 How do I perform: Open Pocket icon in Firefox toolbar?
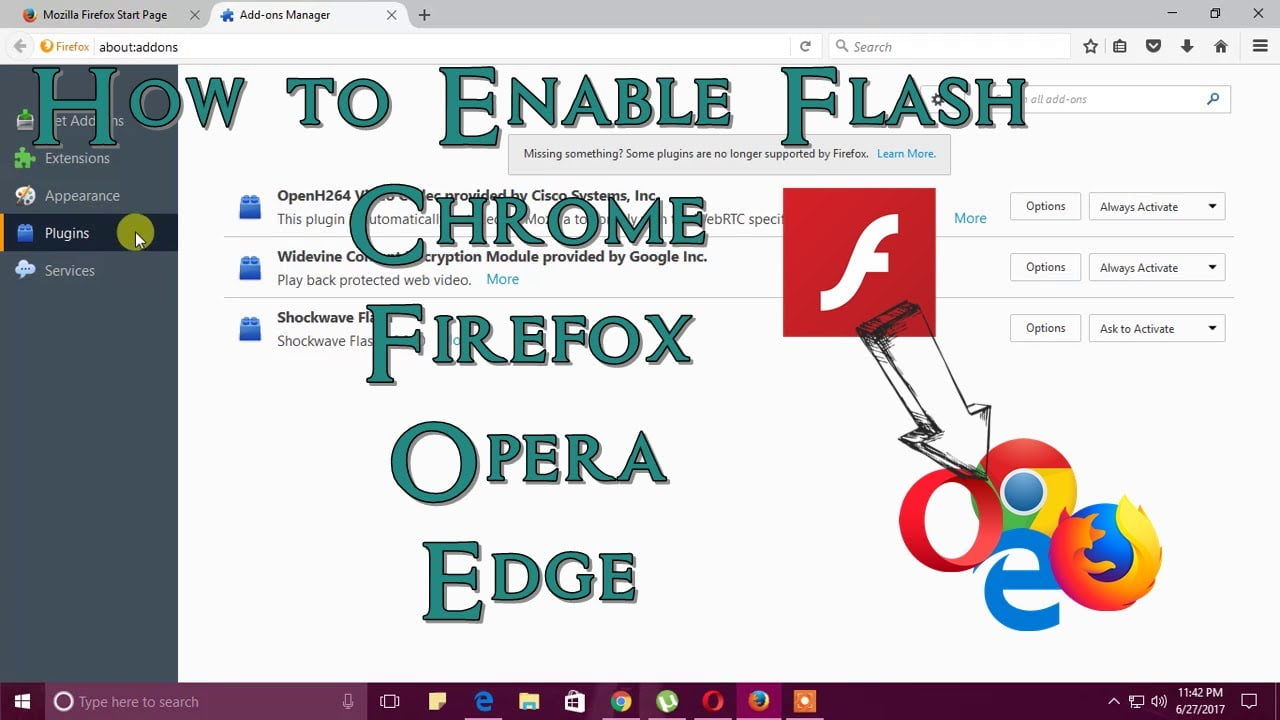tap(1153, 46)
